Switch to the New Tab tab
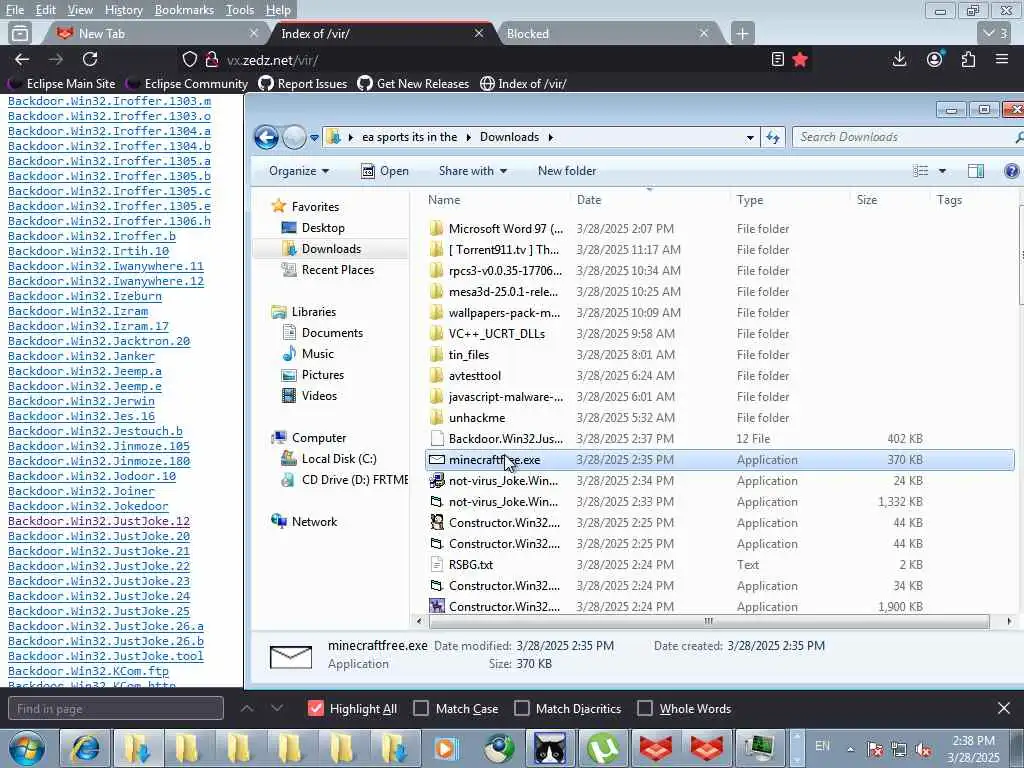1024x768 pixels. 157,33
